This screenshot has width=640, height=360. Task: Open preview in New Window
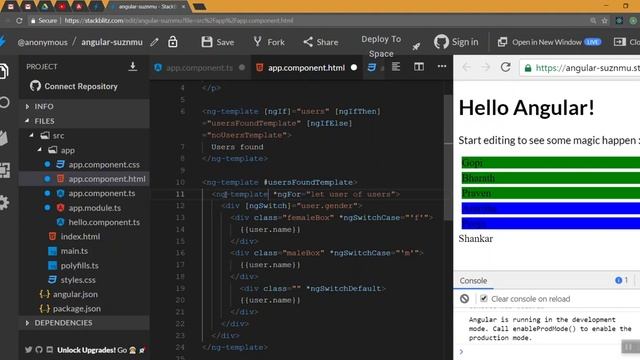pos(549,42)
